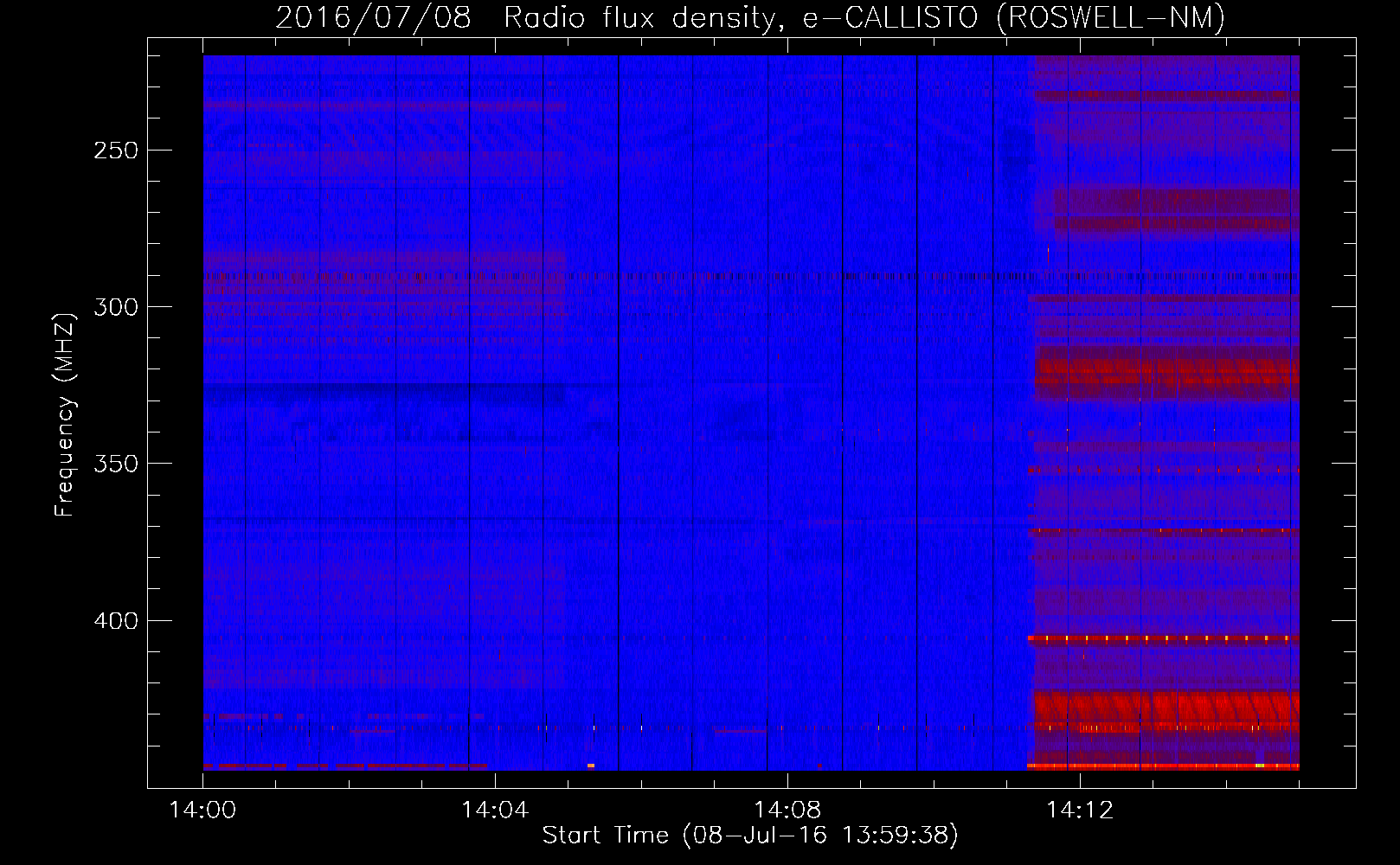This screenshot has width=1400, height=865.
Task: Click the '14:12' time tick label
Action: [x=1080, y=811]
